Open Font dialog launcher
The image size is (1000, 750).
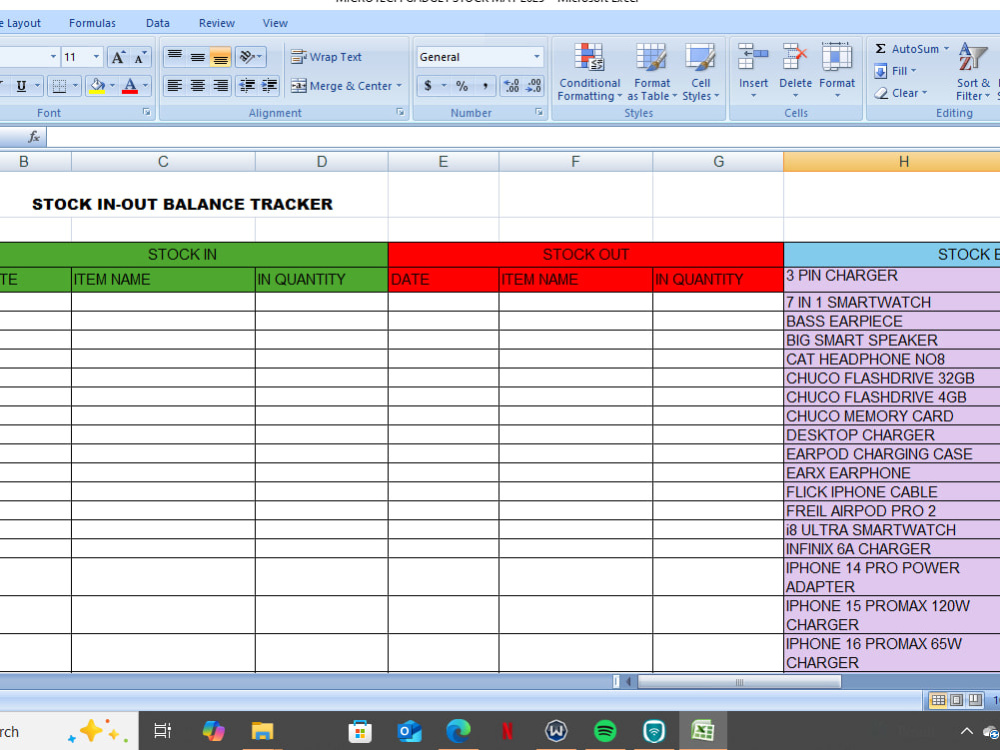click(x=147, y=112)
